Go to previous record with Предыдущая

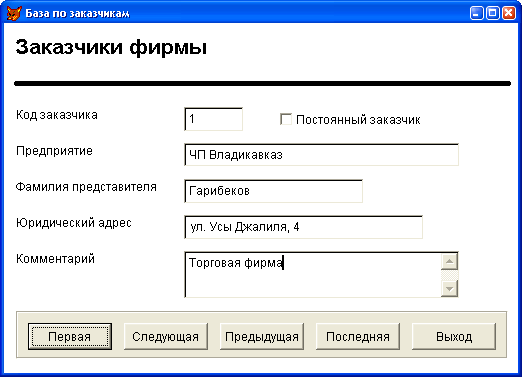(x=262, y=336)
